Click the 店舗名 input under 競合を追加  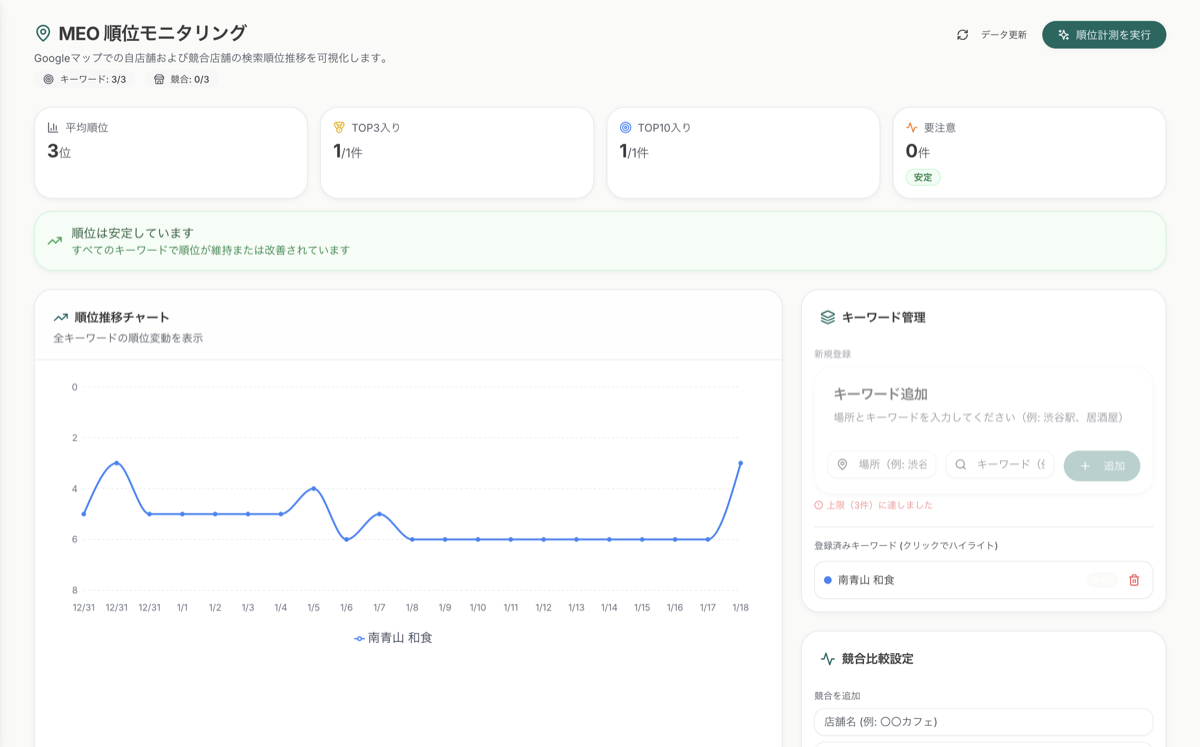(983, 721)
